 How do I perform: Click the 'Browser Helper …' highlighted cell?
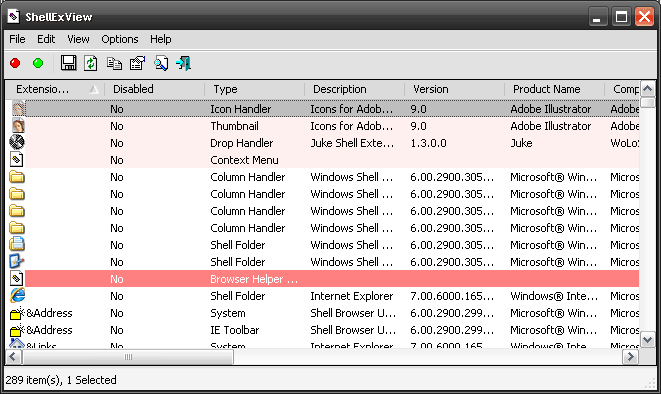254,279
